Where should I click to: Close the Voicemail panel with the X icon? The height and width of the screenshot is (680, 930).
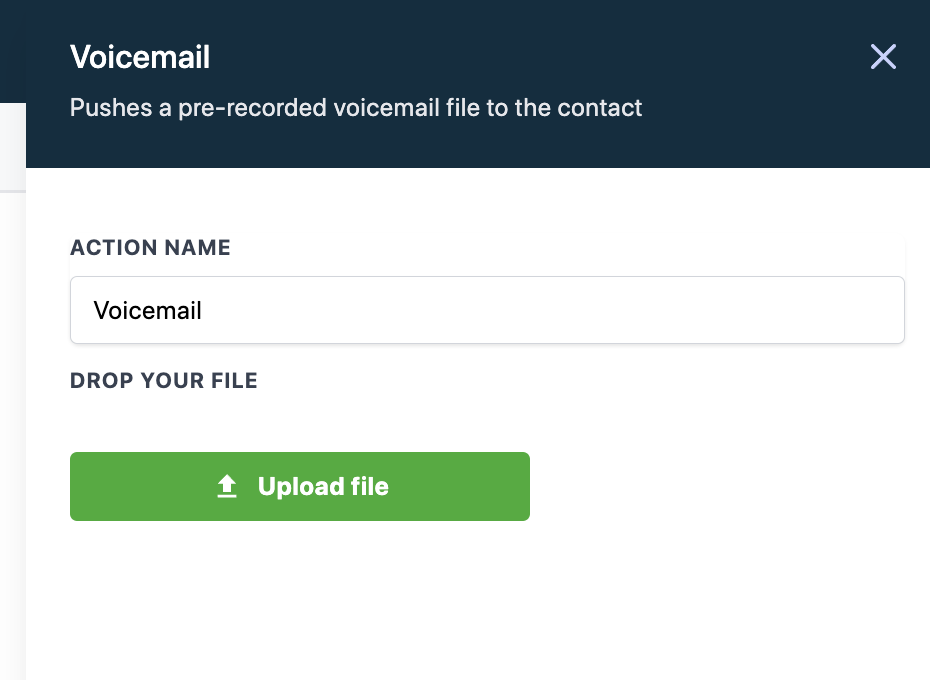pyautogui.click(x=883, y=57)
